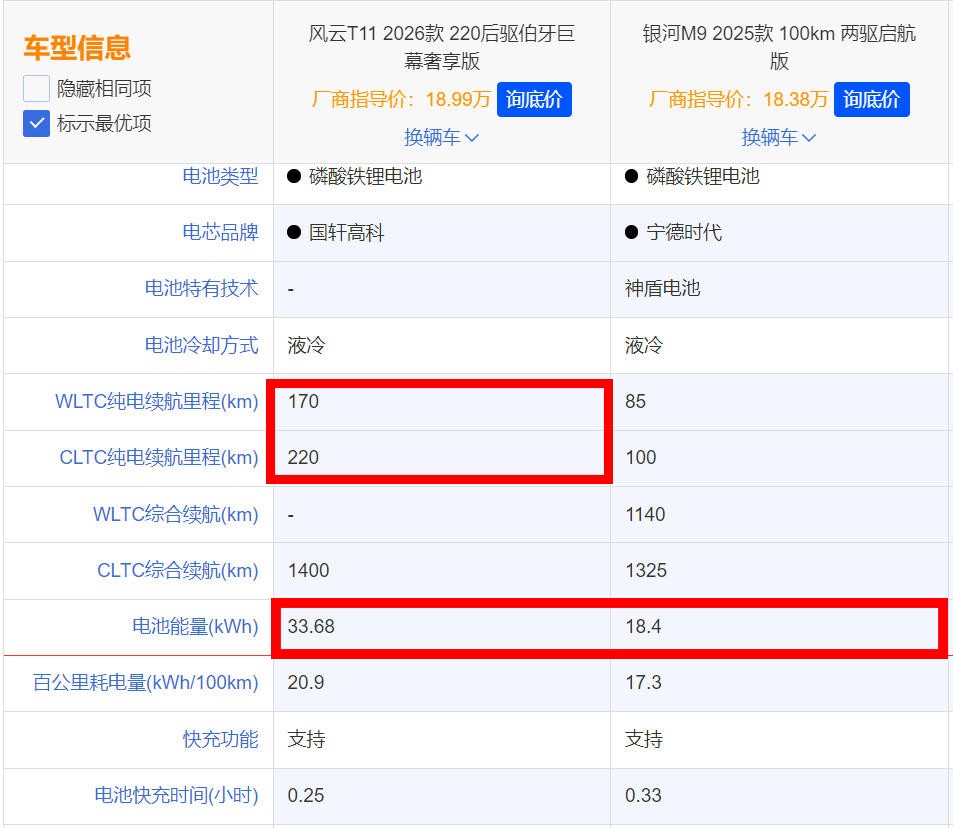
Task: Open the 电芯品牌 specification link
Action: (x=219, y=233)
